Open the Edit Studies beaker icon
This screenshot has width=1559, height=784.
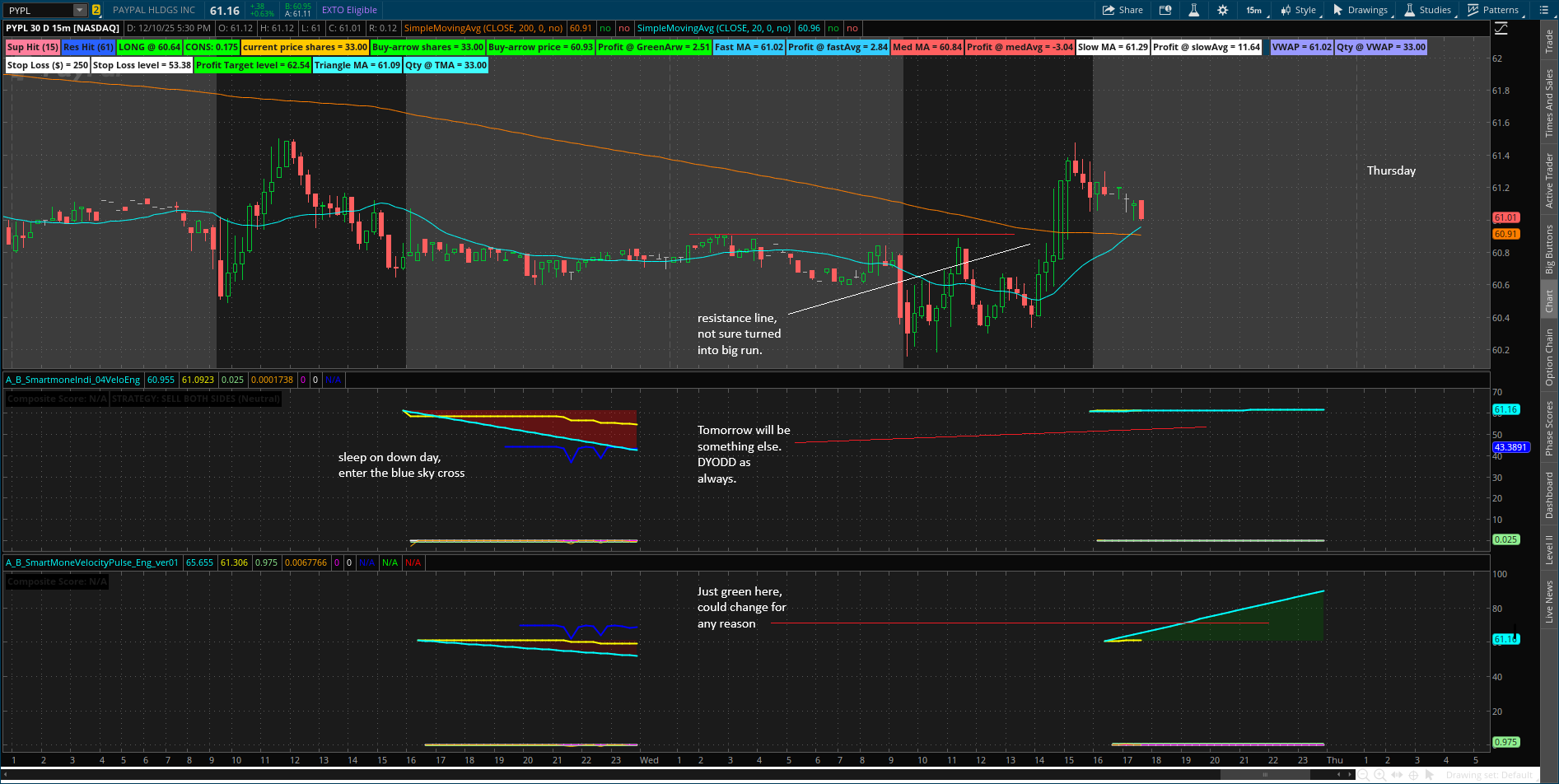click(x=1193, y=10)
